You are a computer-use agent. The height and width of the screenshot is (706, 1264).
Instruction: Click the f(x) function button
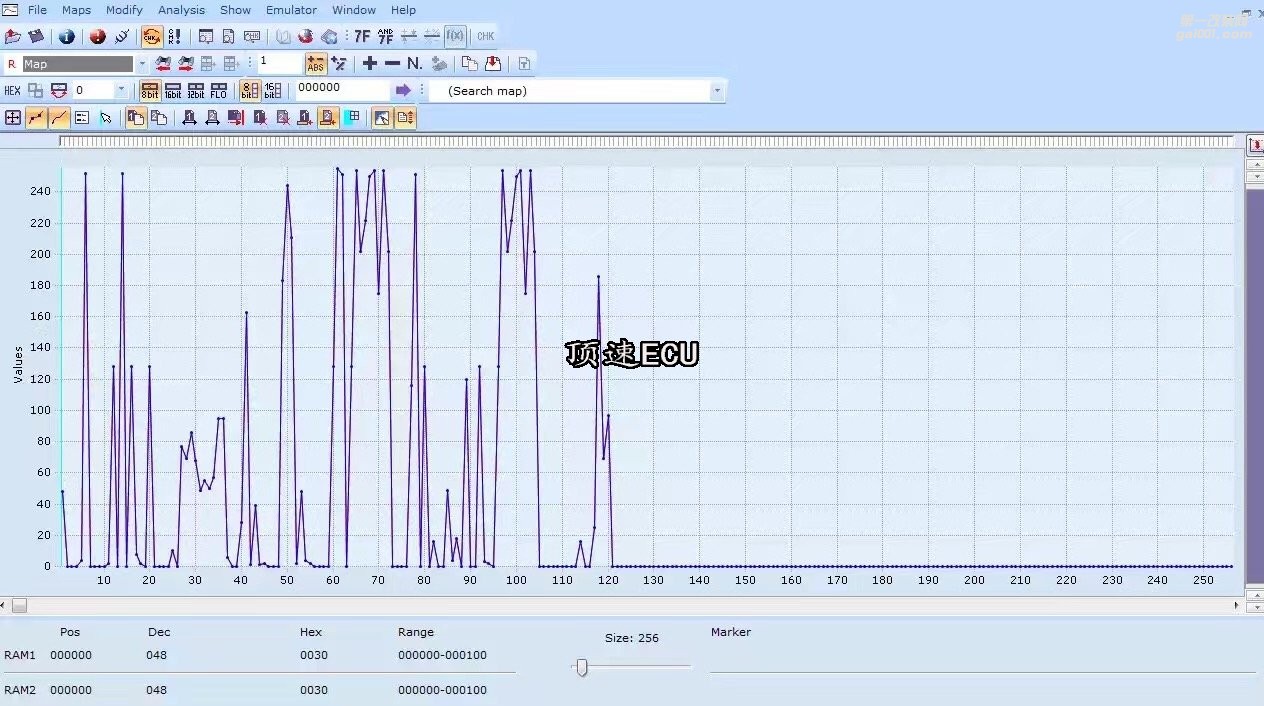pos(455,37)
